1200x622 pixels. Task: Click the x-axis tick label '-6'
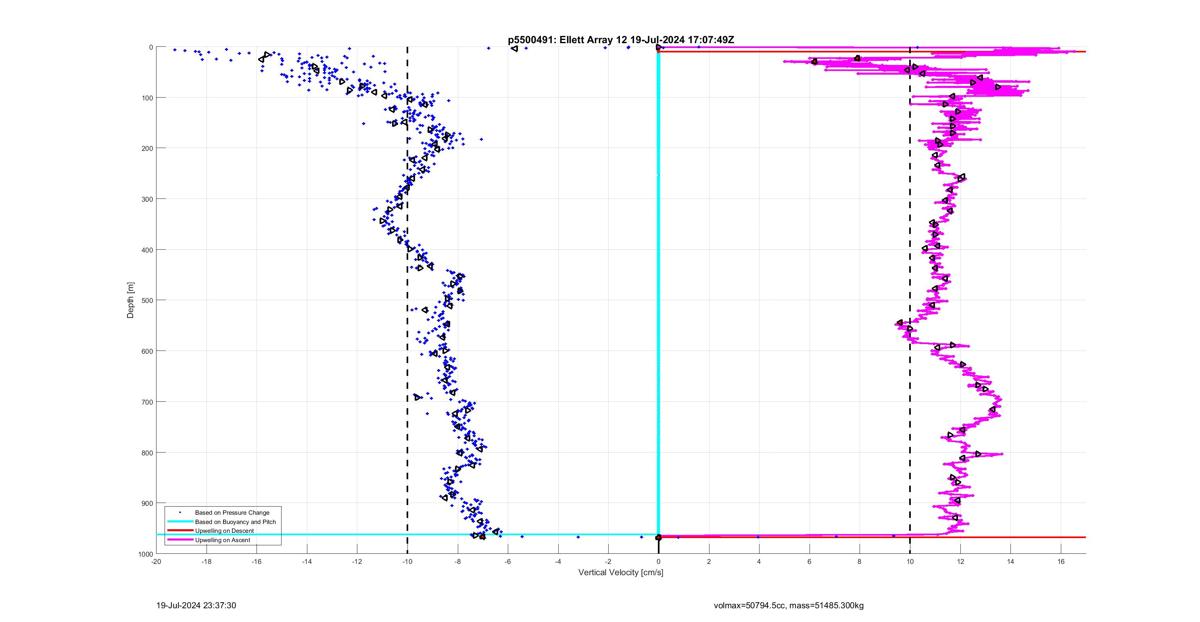tap(508, 562)
